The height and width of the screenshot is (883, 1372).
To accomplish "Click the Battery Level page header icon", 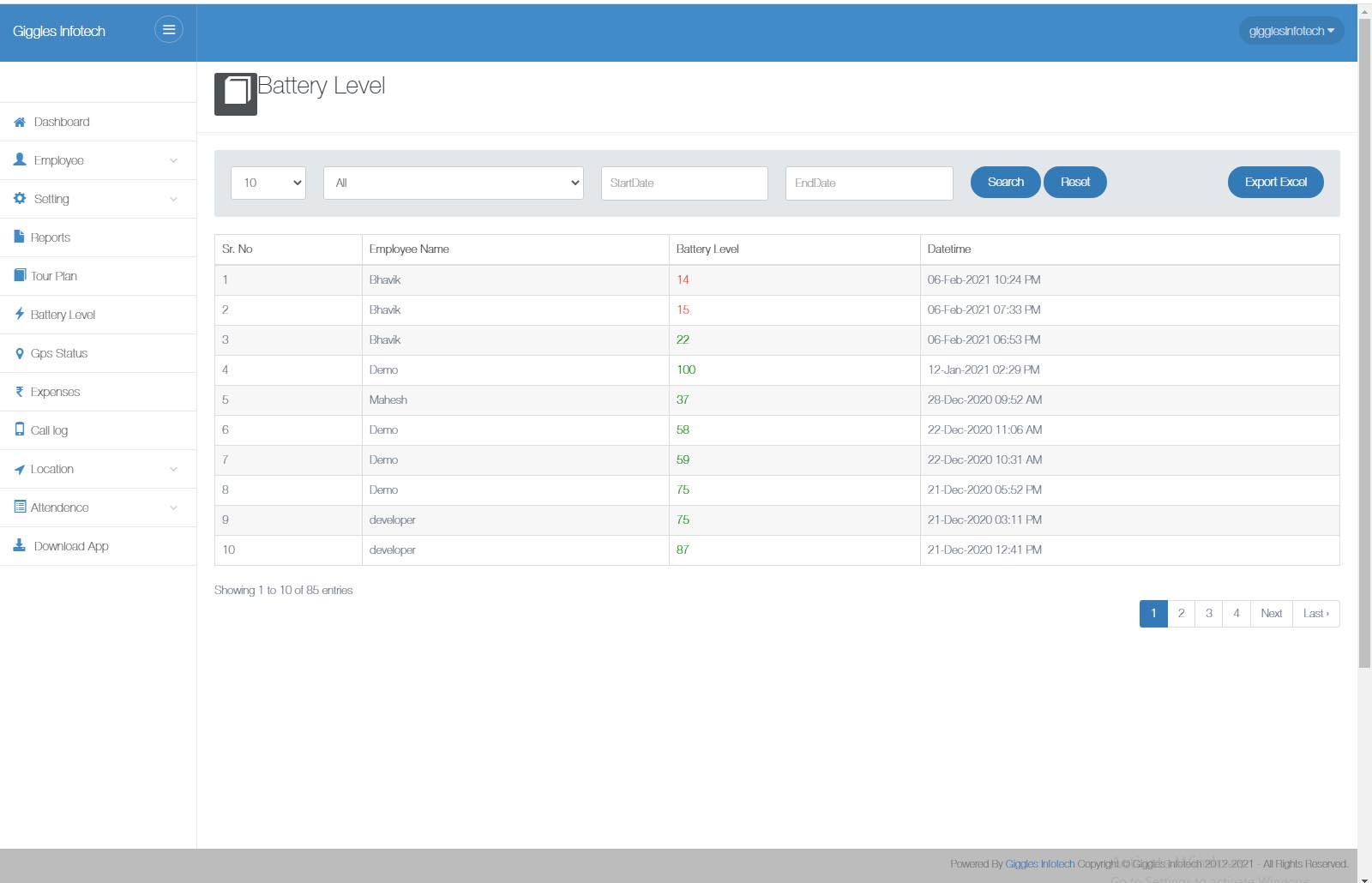I will click(236, 93).
